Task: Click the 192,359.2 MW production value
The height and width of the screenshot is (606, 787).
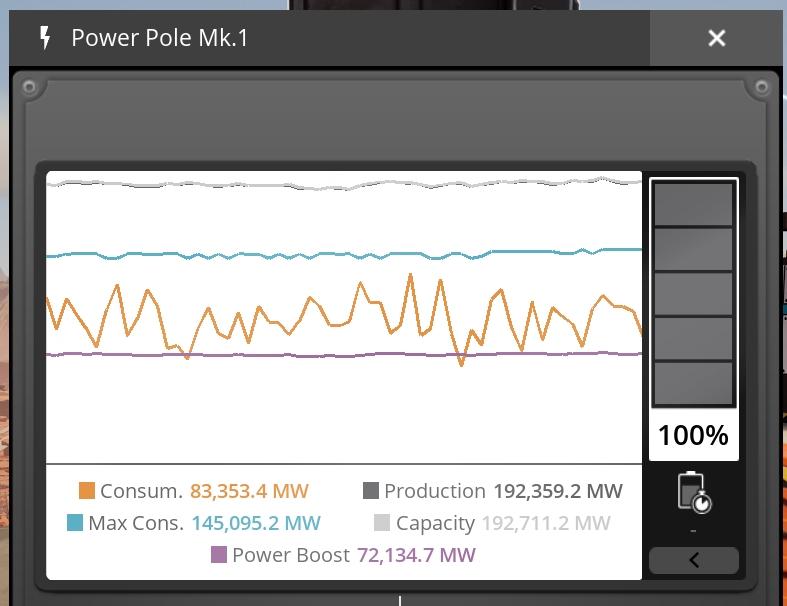Action: click(558, 491)
